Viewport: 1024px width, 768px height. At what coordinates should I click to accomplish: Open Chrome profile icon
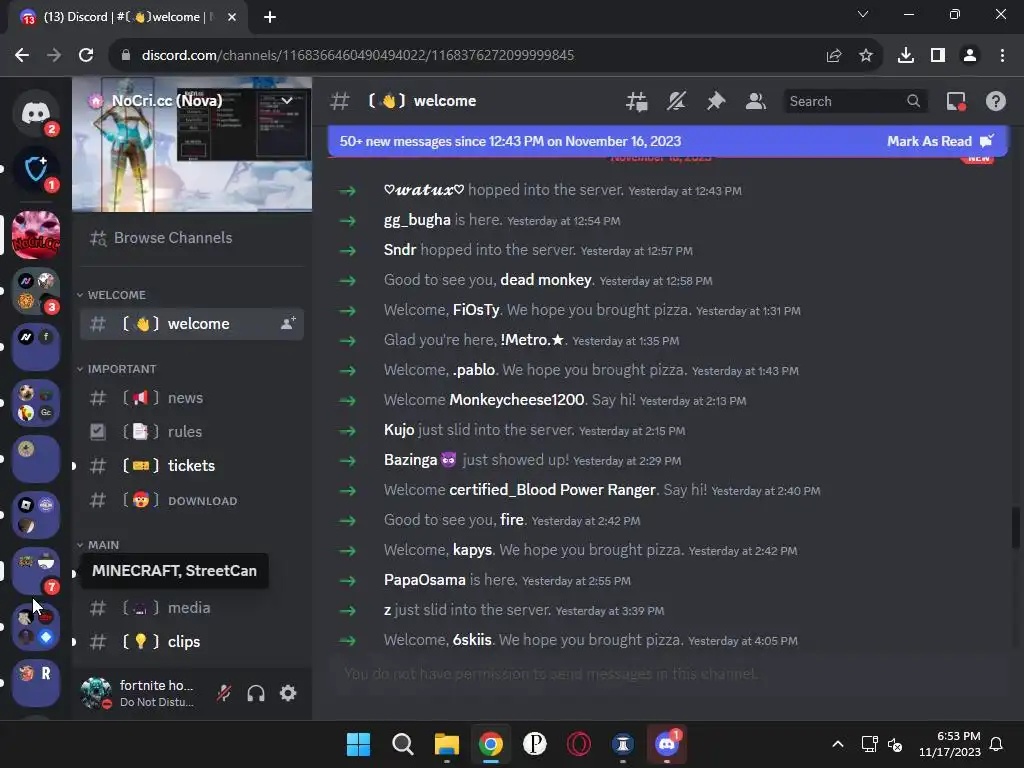coord(970,56)
